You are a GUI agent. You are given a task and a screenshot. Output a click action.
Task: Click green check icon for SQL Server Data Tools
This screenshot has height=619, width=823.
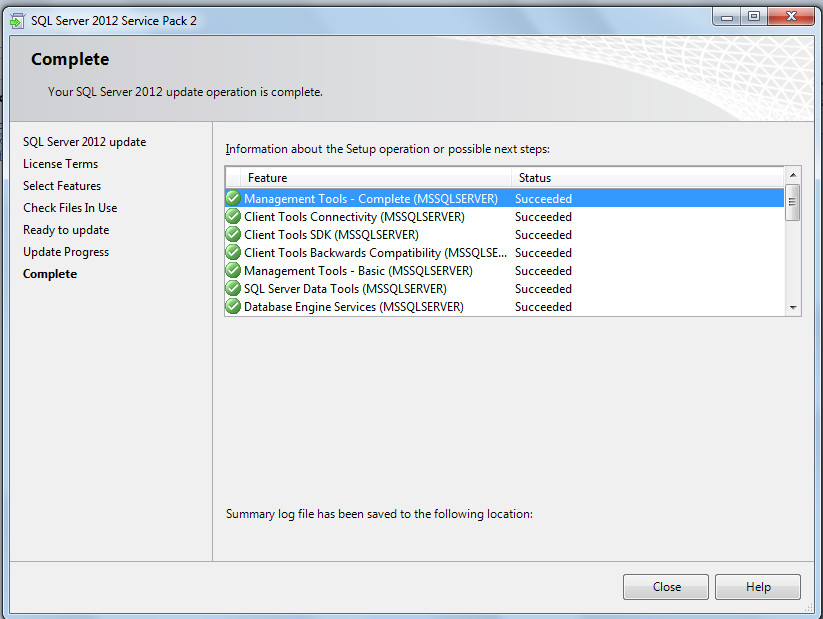point(233,288)
